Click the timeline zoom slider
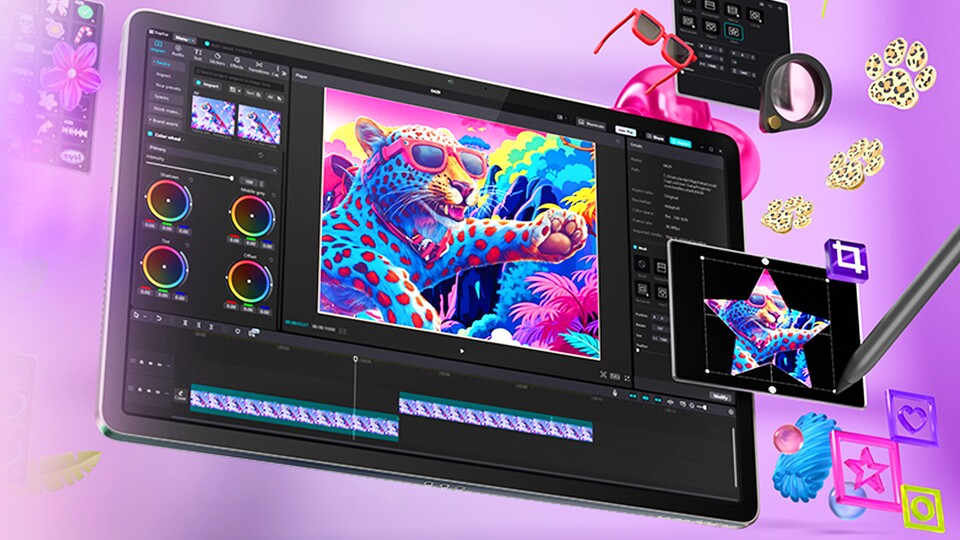Viewport: 960px width, 540px height. pyautogui.click(x=702, y=407)
